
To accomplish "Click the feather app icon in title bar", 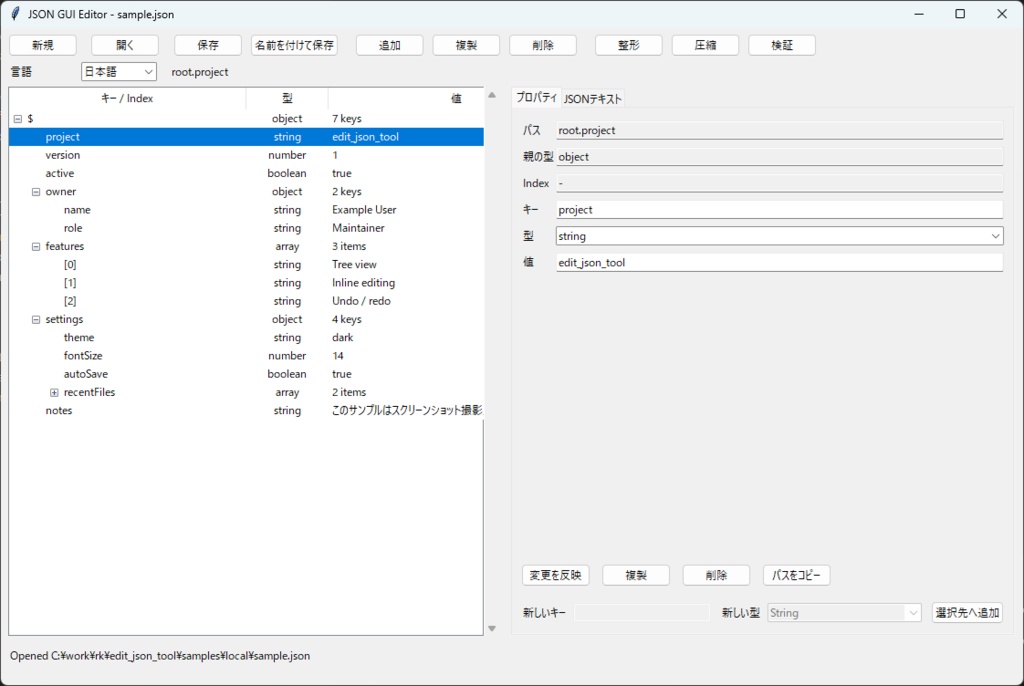I will click(x=15, y=14).
